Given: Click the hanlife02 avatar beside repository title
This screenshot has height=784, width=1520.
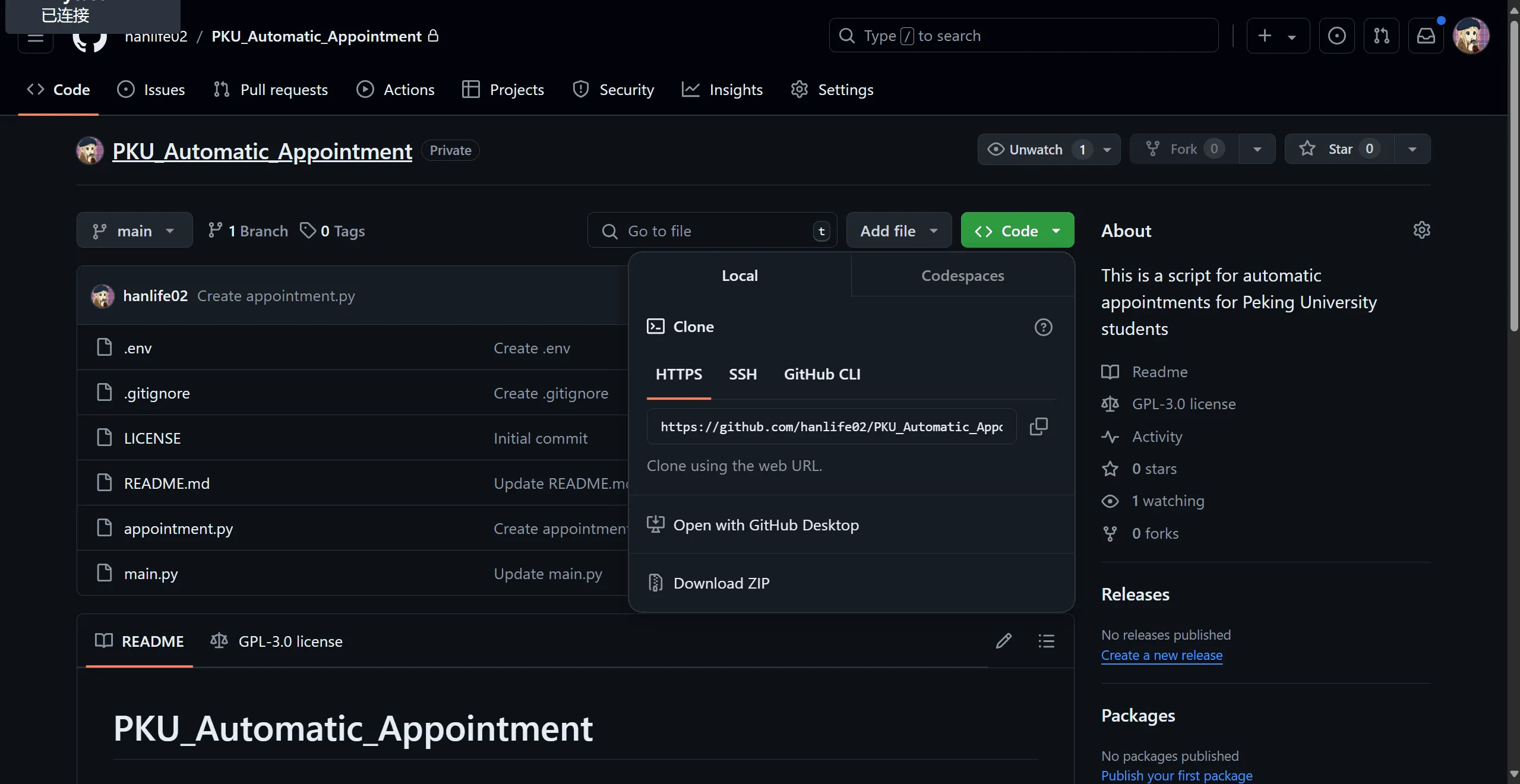Looking at the screenshot, I should point(90,151).
